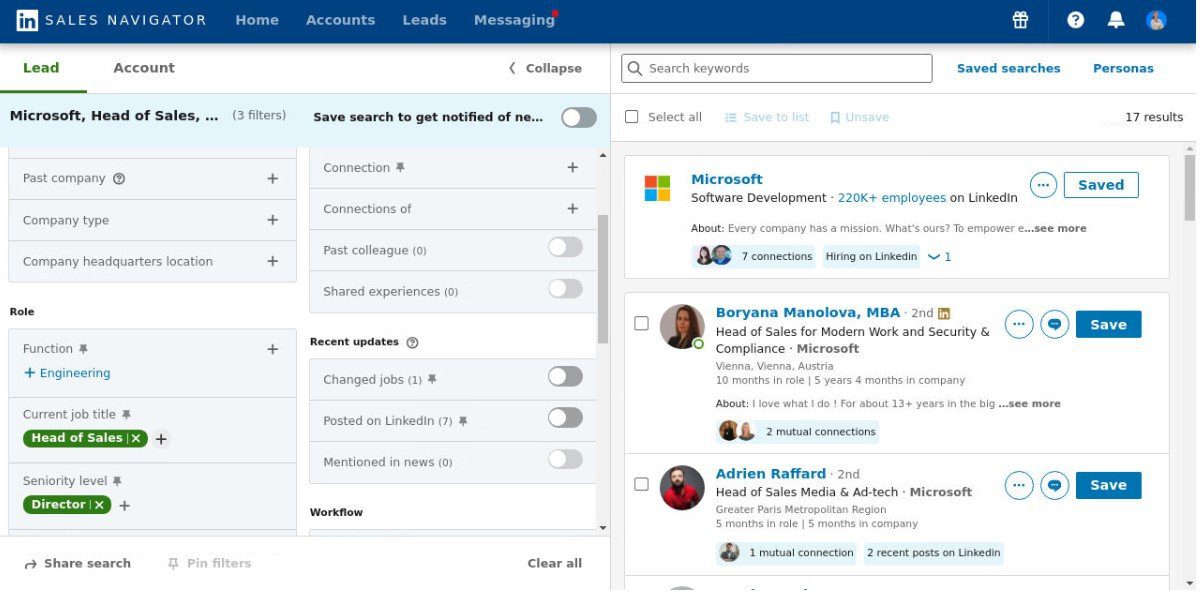Expand the Company type filter

pyautogui.click(x=272, y=220)
